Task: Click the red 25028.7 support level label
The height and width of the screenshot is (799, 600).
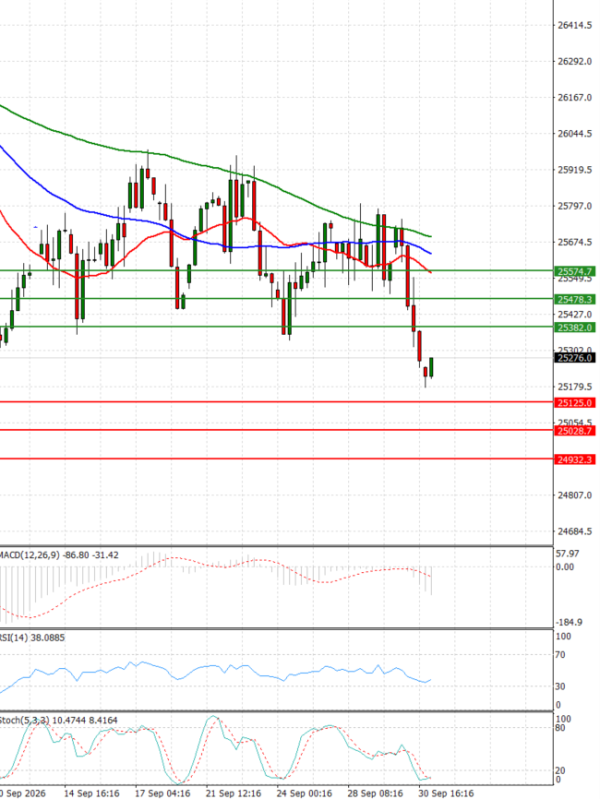Action: (x=575, y=431)
